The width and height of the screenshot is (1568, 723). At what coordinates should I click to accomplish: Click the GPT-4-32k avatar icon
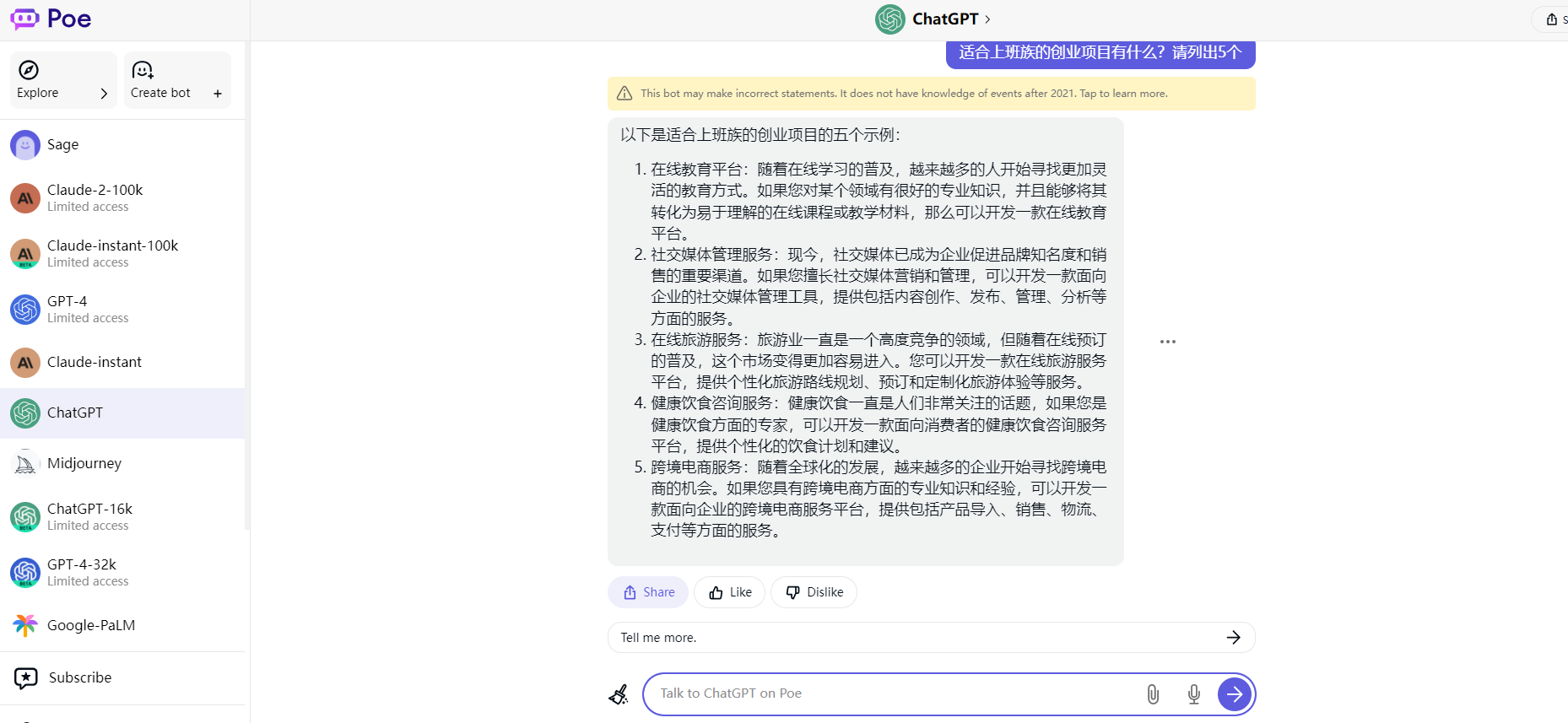pos(25,573)
